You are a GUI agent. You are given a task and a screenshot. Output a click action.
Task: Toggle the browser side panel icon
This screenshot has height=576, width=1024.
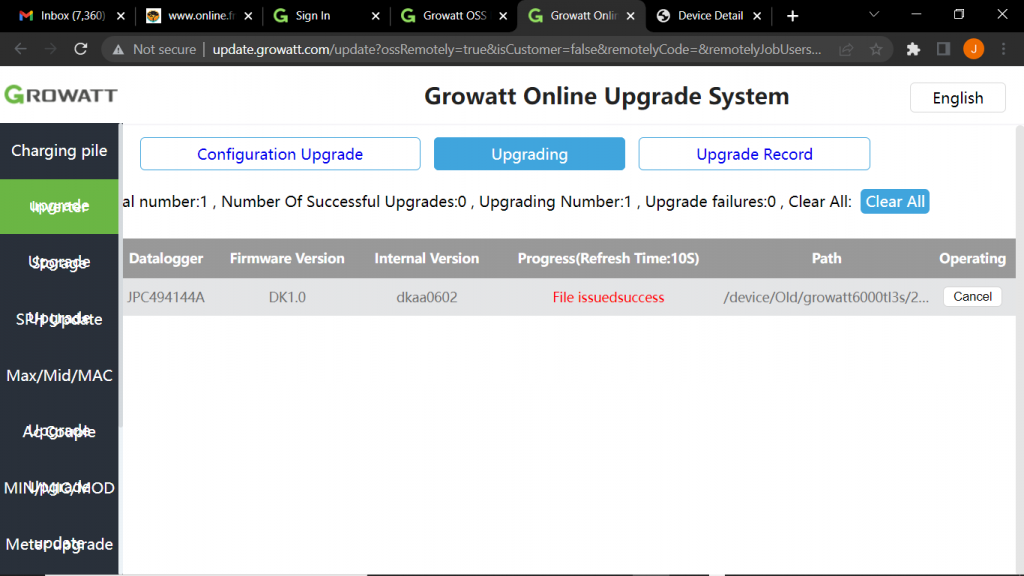(x=943, y=49)
